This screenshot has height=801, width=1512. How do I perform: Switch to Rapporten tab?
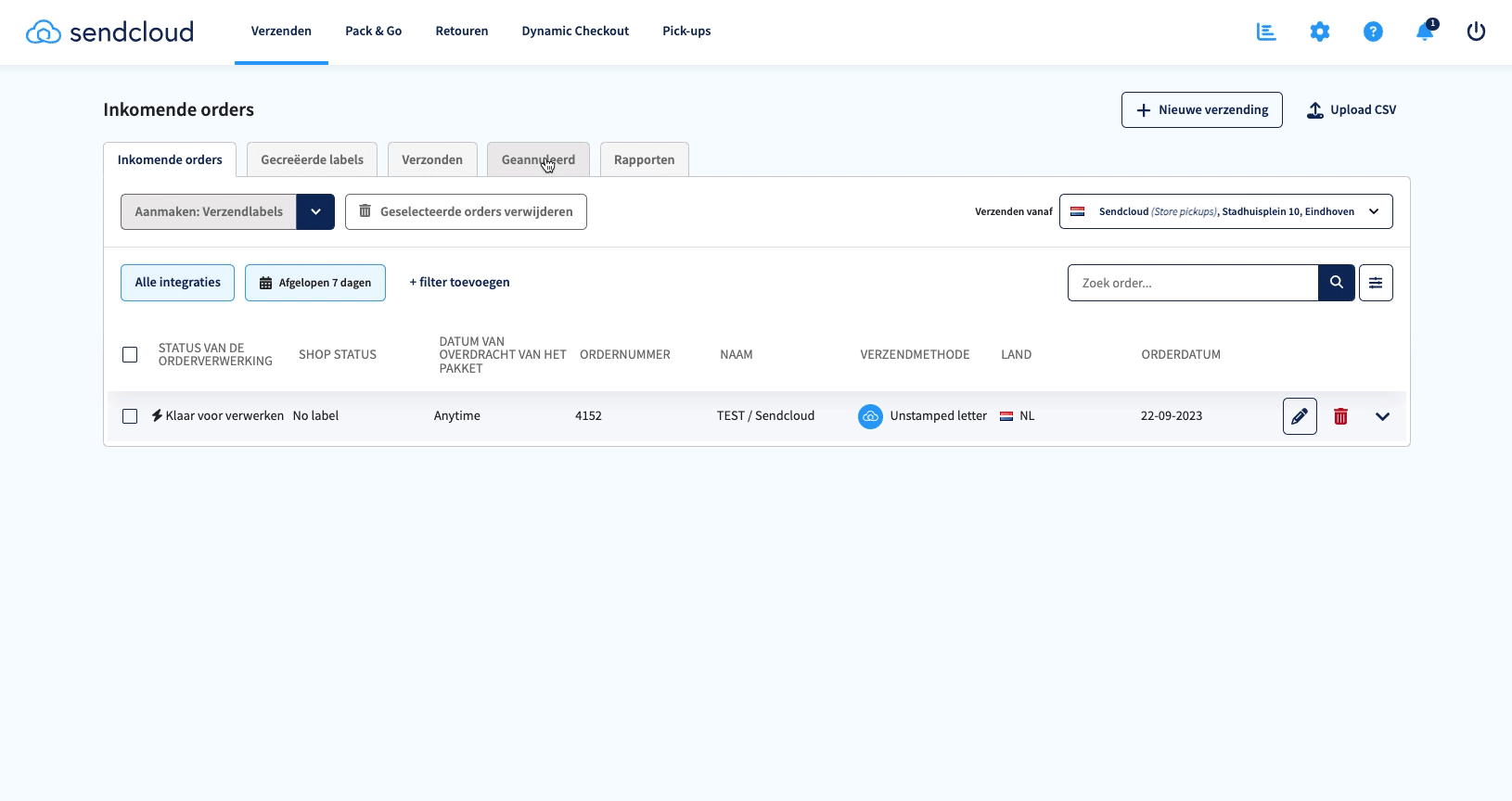click(x=644, y=159)
